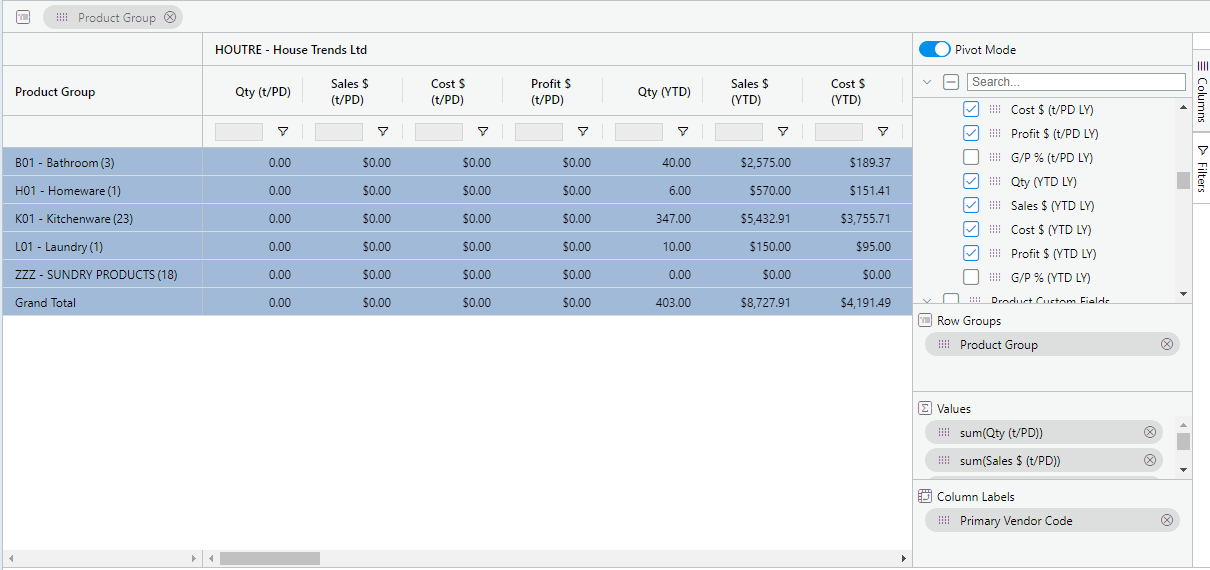Screen dimensions: 1210x570
Task: Remove Product Group chip from top bar
Action: (x=170, y=17)
